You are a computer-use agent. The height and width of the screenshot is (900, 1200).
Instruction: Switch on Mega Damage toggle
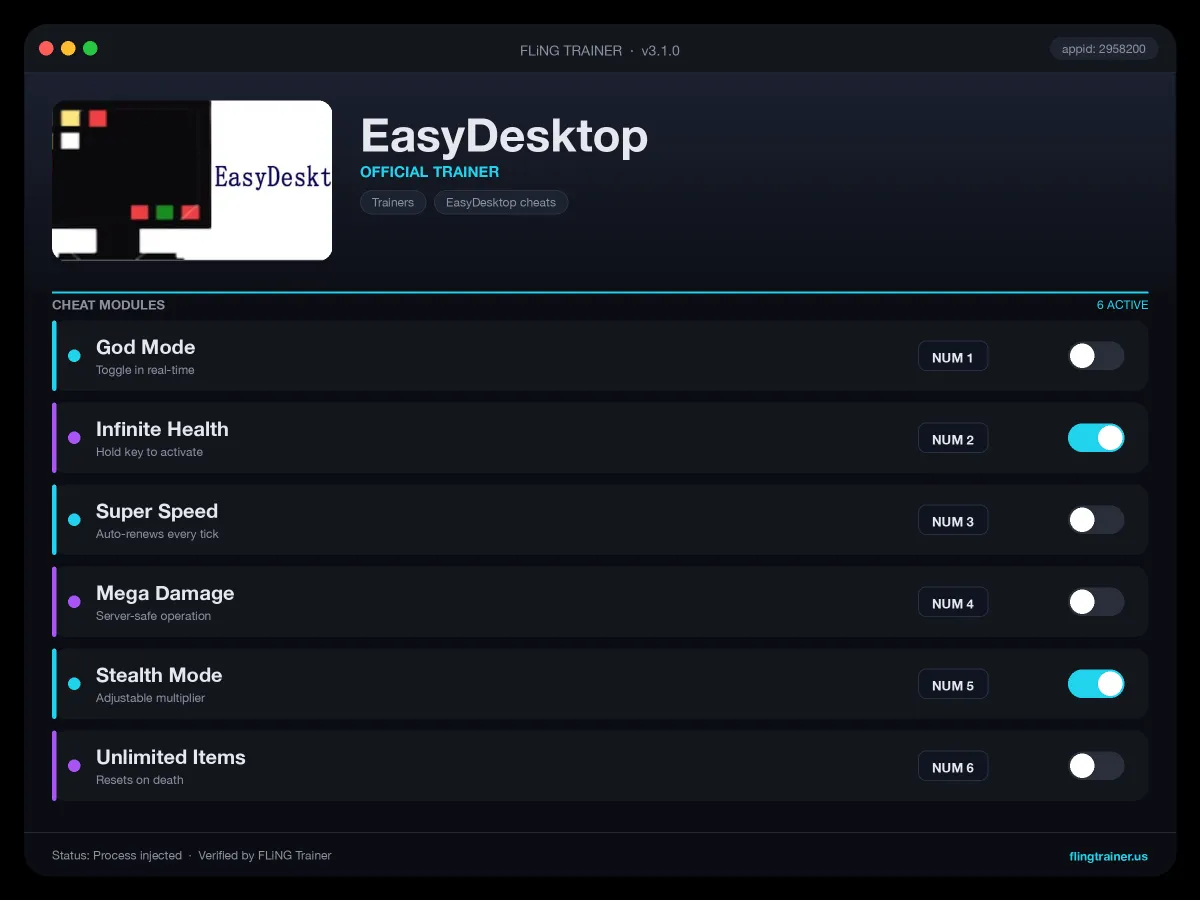[1096, 602]
